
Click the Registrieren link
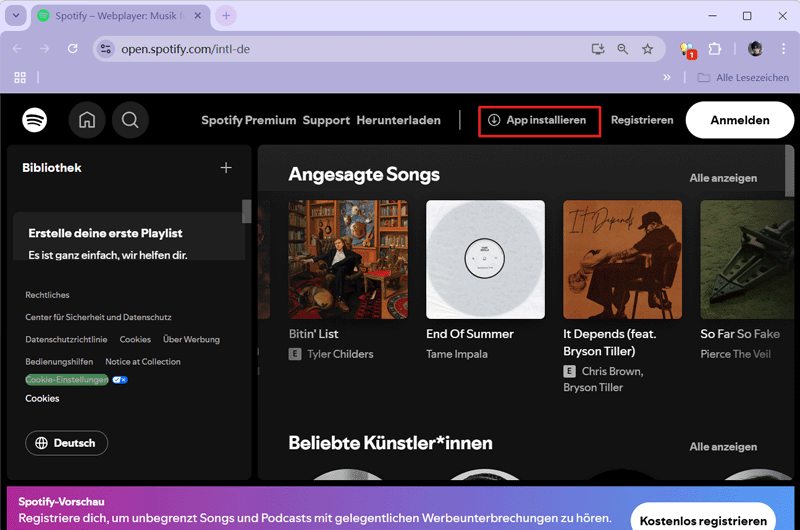(x=642, y=120)
